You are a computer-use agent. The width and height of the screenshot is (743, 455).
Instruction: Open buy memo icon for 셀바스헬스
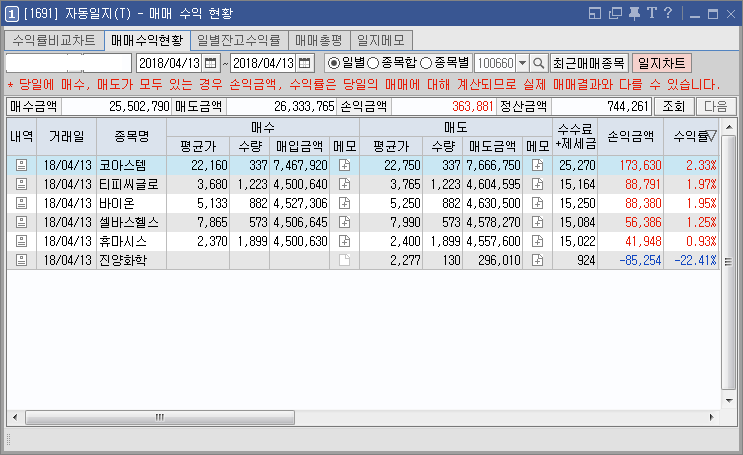(344, 222)
